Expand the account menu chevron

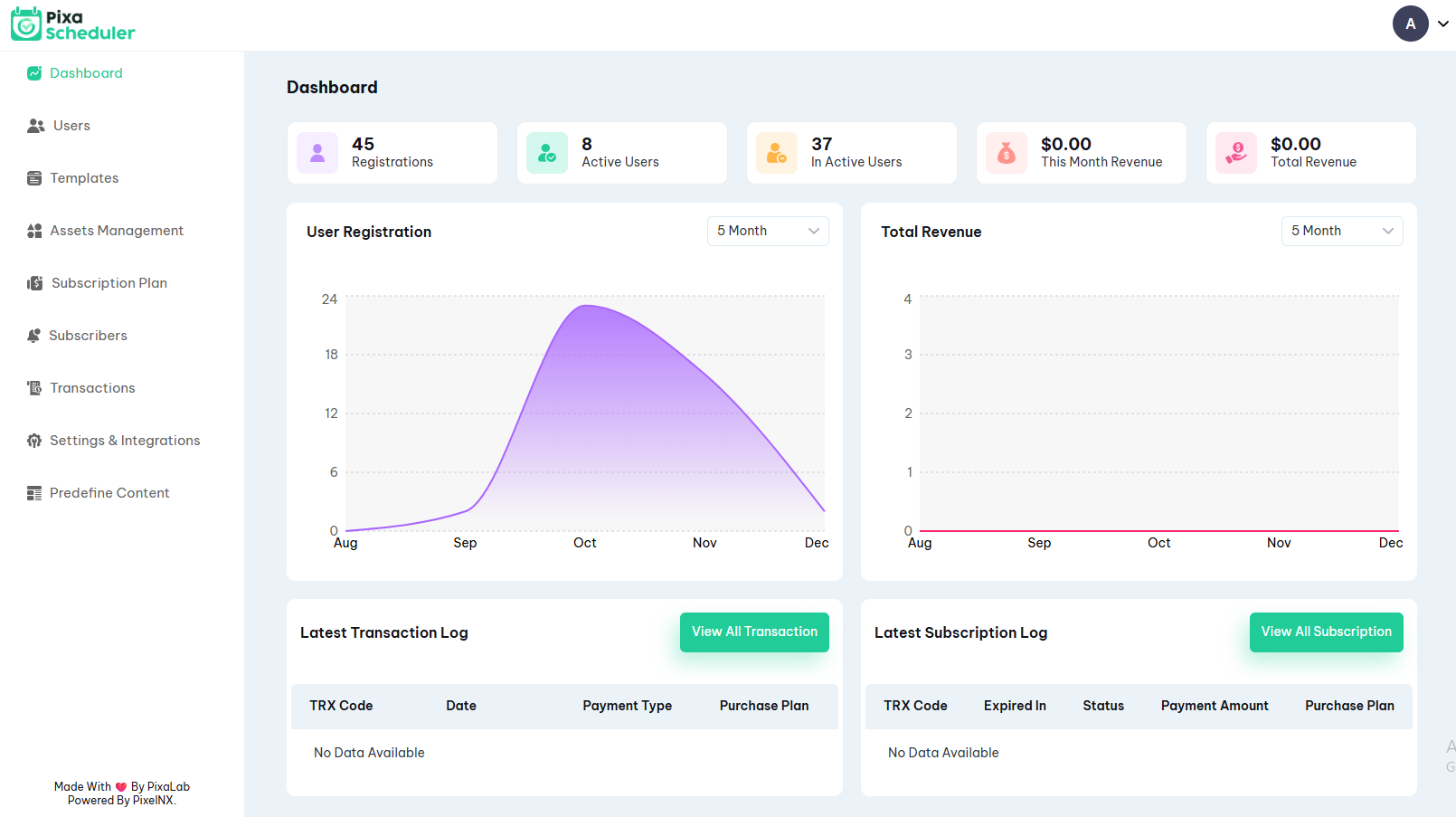1443,24
